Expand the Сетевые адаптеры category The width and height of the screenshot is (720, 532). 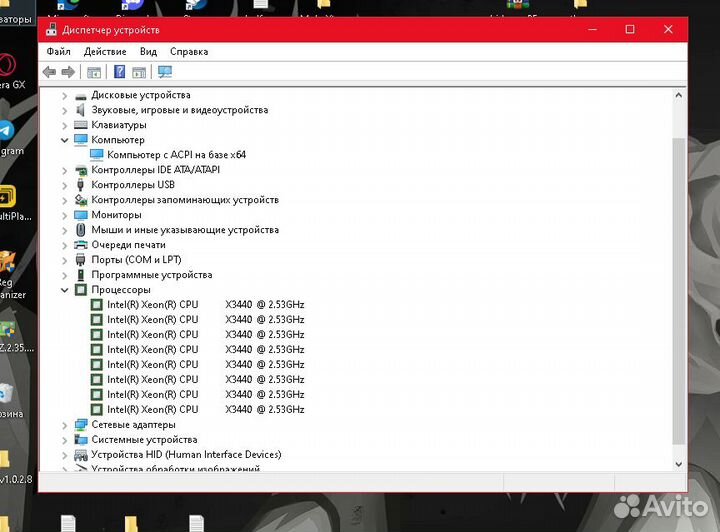click(x=65, y=425)
